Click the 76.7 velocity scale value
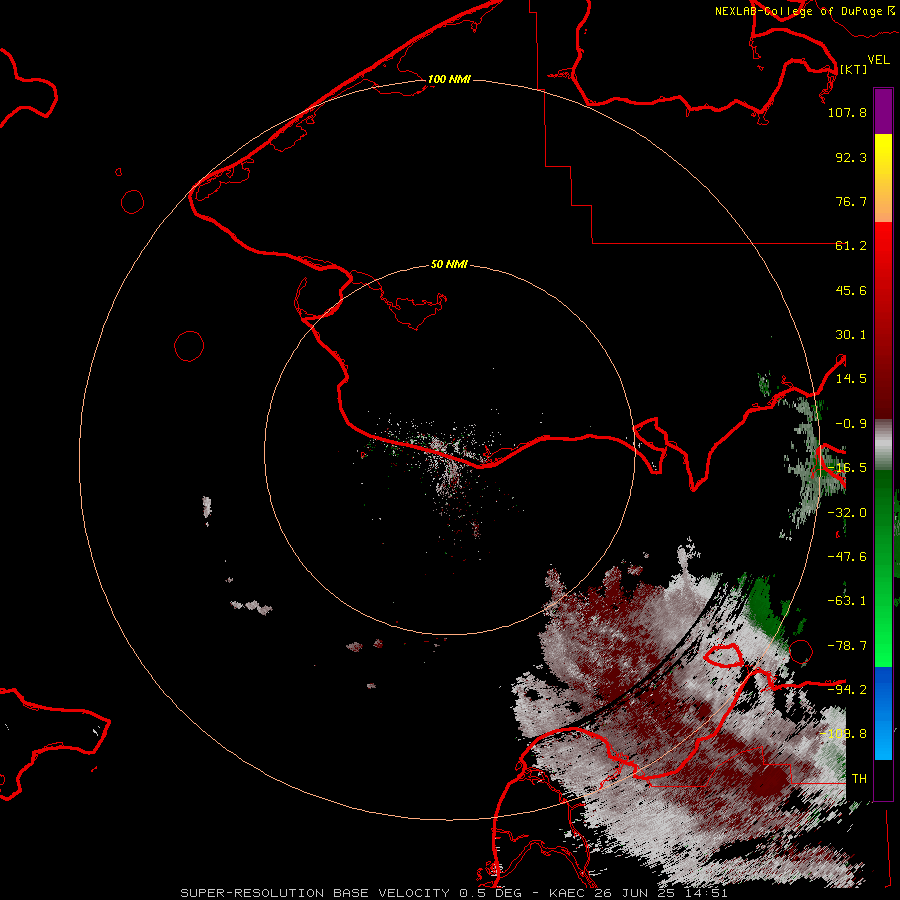The image size is (900, 900). pos(851,201)
